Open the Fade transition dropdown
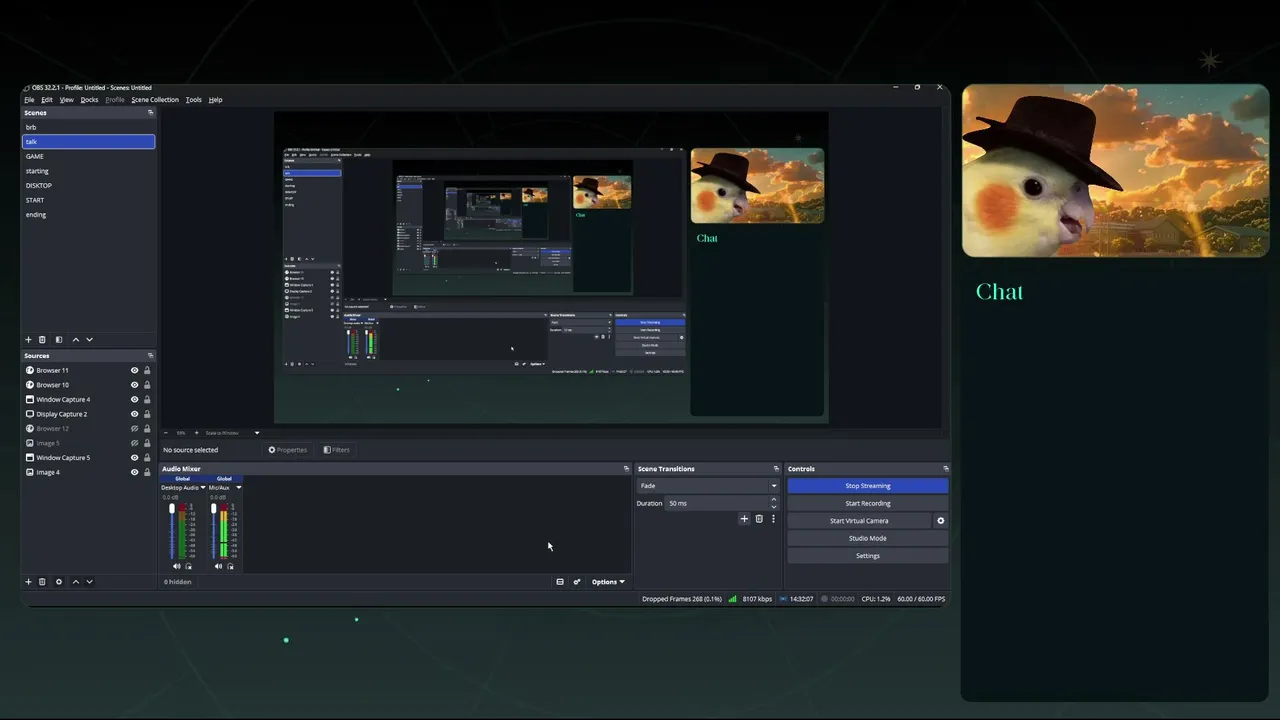The width and height of the screenshot is (1280, 720). pyautogui.click(x=707, y=486)
